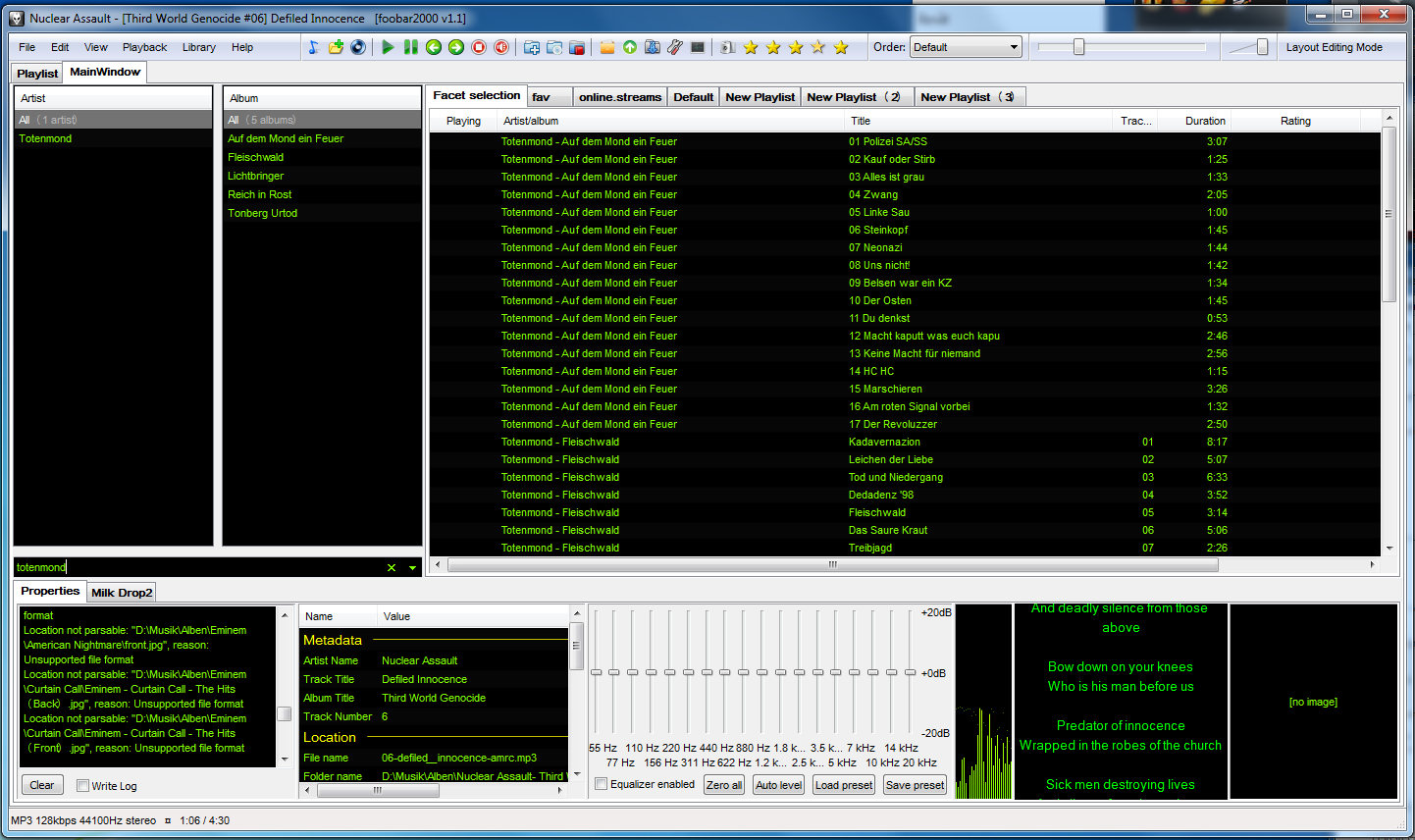The image size is (1415, 840).
Task: Open the New Playlist (3) tab
Action: coord(970,97)
